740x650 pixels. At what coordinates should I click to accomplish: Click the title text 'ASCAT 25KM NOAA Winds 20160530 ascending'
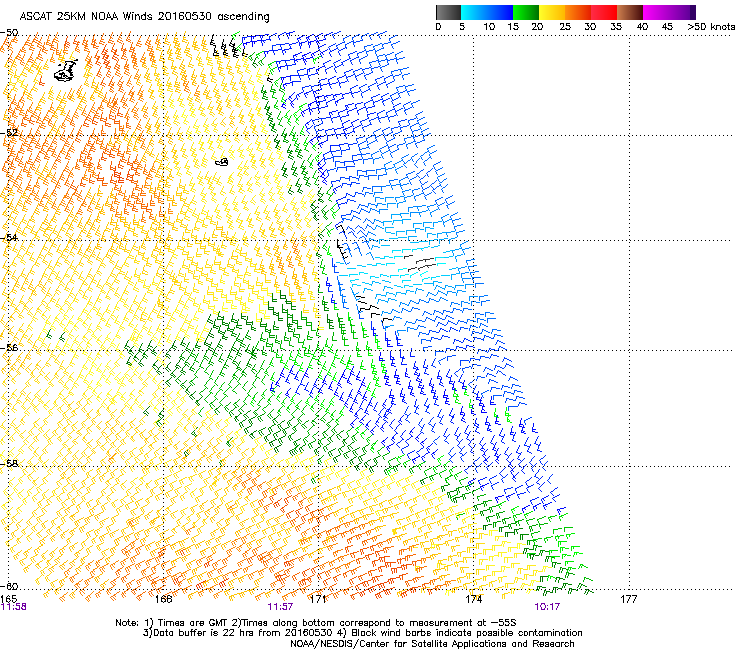(144, 17)
